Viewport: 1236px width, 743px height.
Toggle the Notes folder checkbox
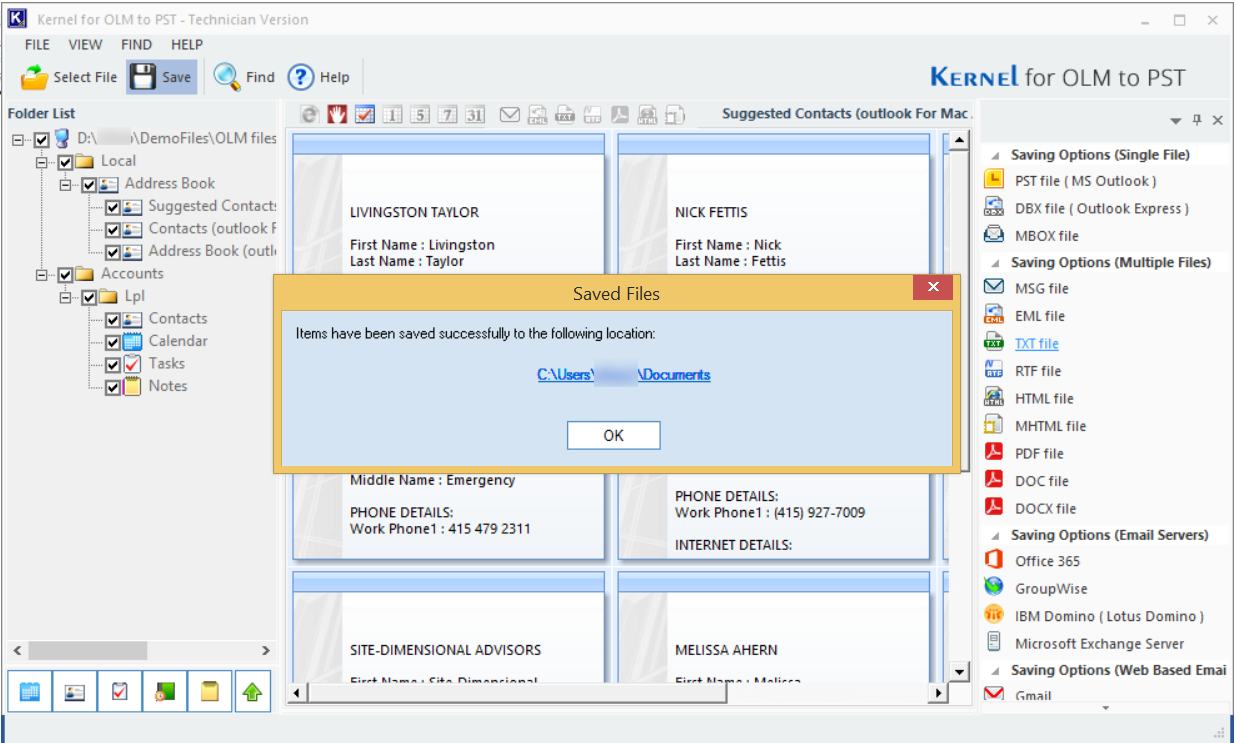(x=112, y=387)
